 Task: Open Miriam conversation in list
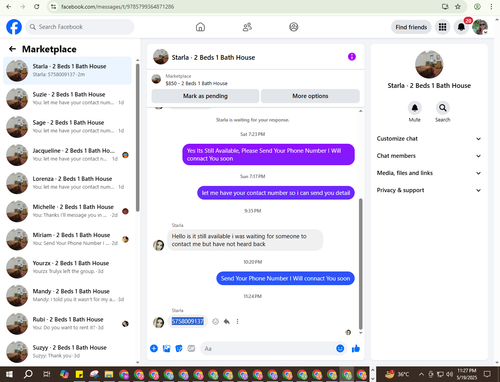[x=67, y=239]
